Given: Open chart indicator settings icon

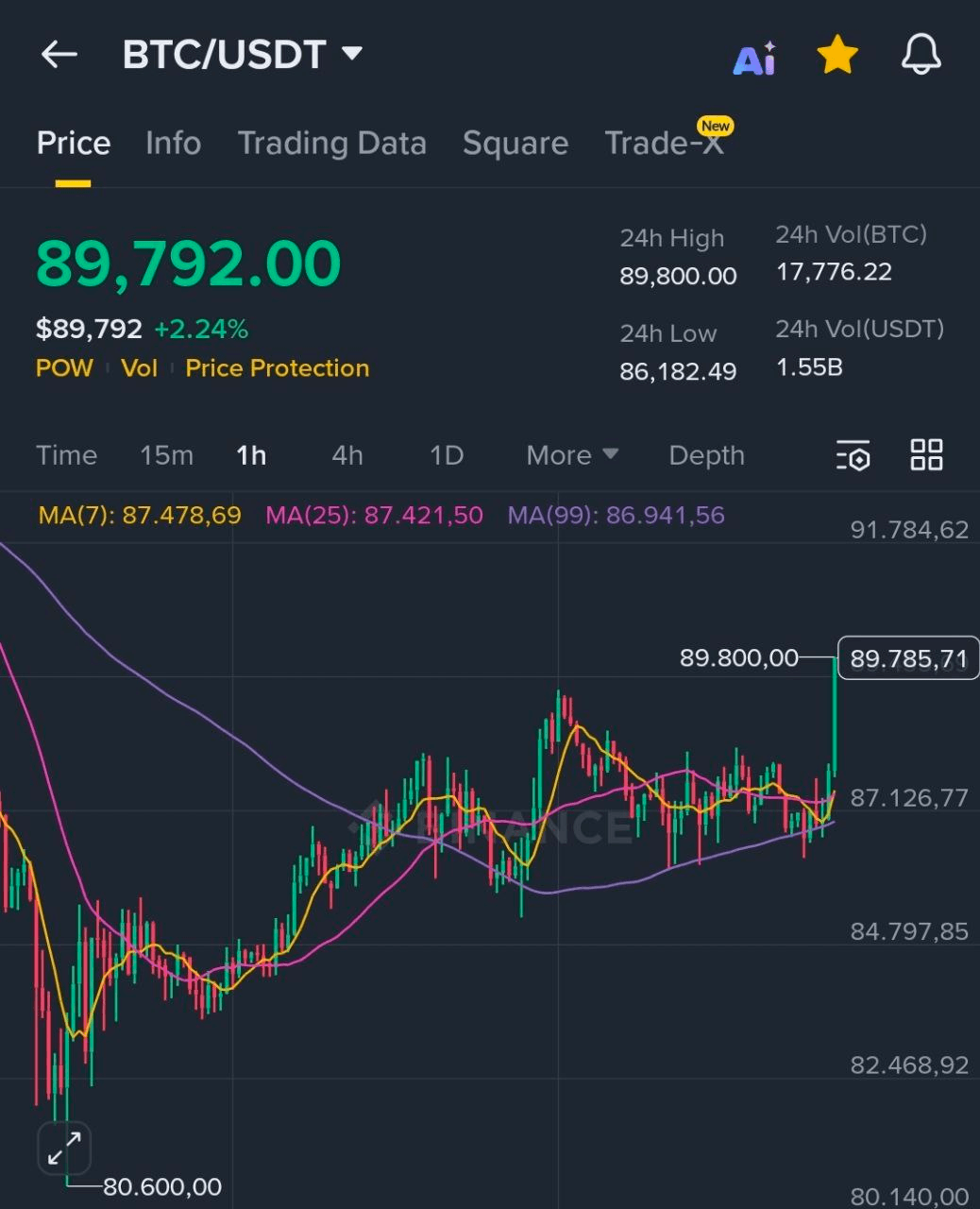Looking at the screenshot, I should pyautogui.click(x=853, y=455).
